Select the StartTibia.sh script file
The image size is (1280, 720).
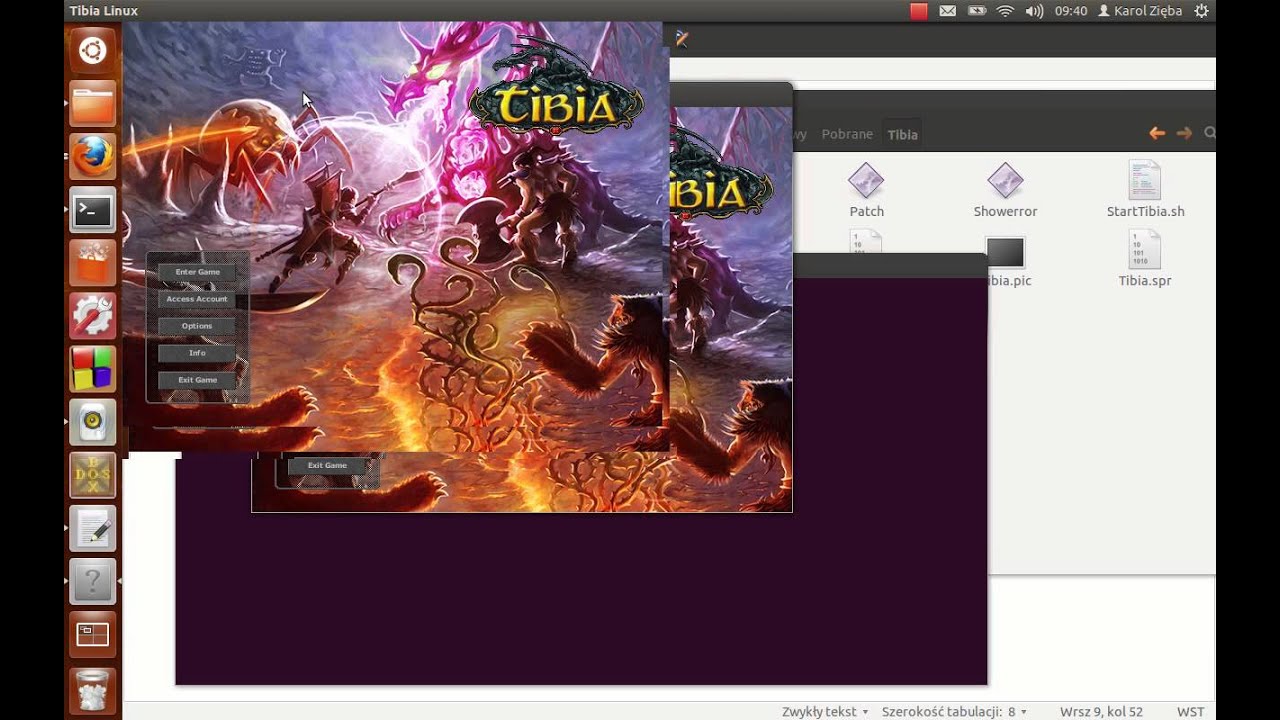1145,190
